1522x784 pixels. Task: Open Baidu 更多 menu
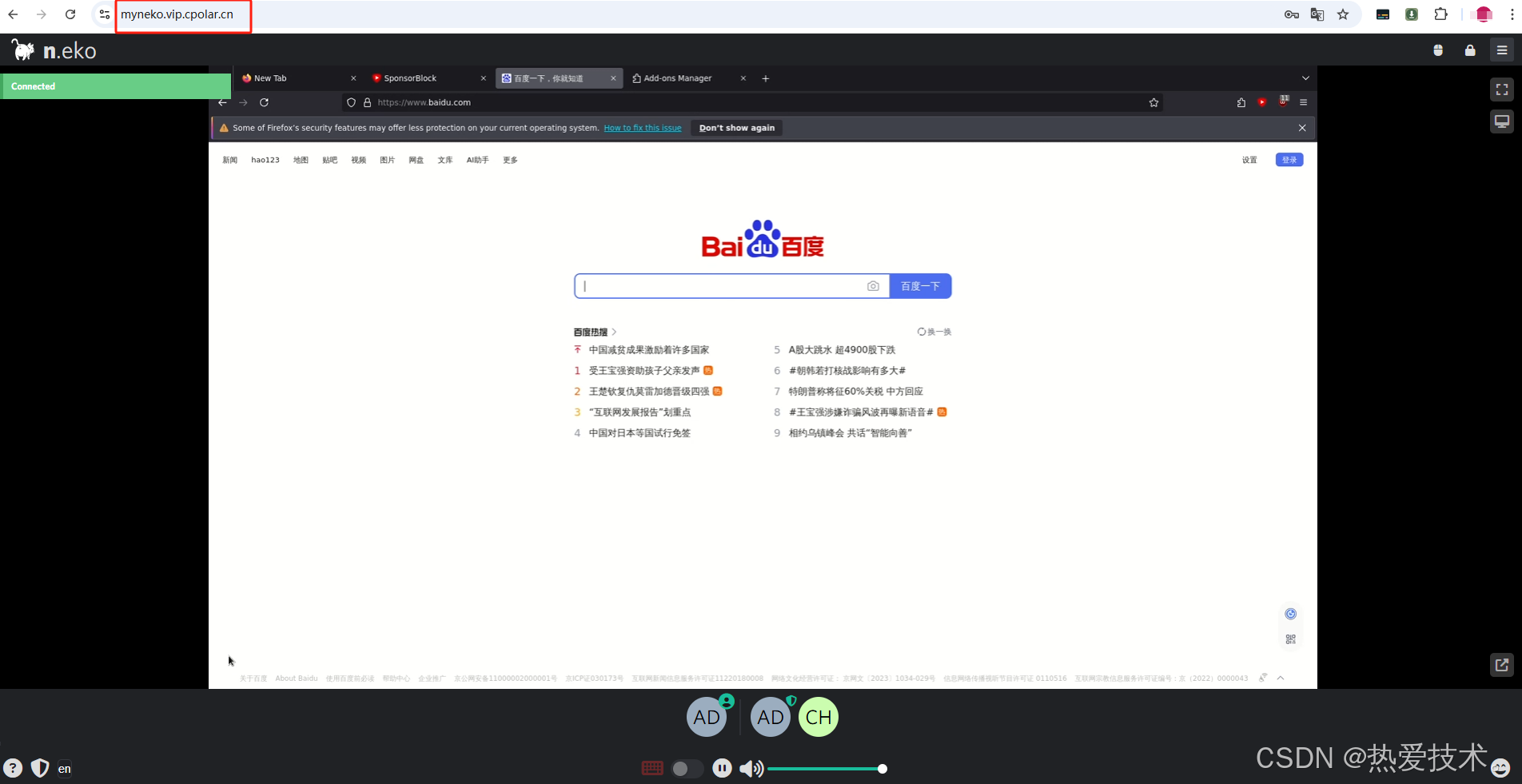510,160
